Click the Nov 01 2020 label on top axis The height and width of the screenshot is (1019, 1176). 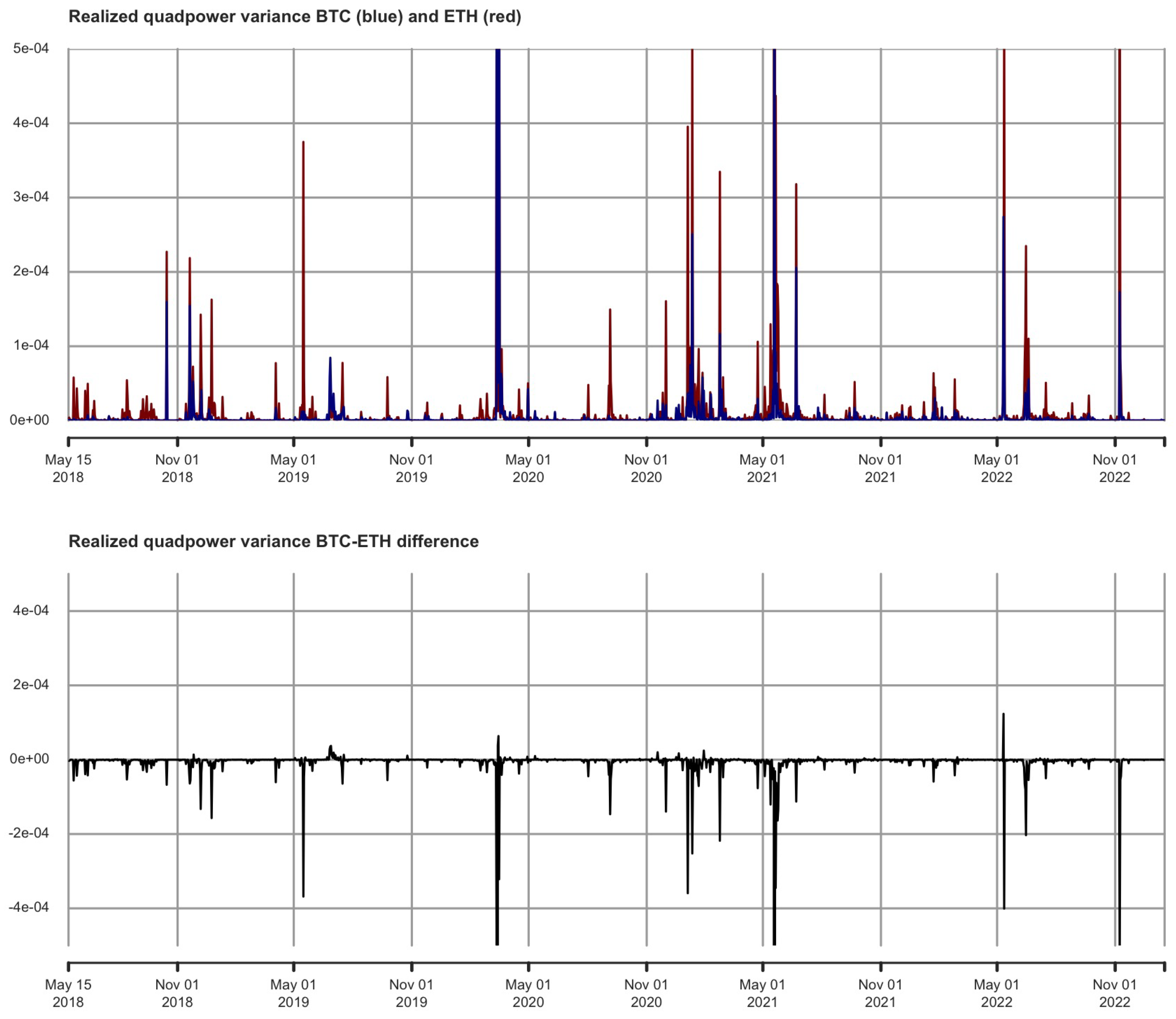tap(646, 468)
